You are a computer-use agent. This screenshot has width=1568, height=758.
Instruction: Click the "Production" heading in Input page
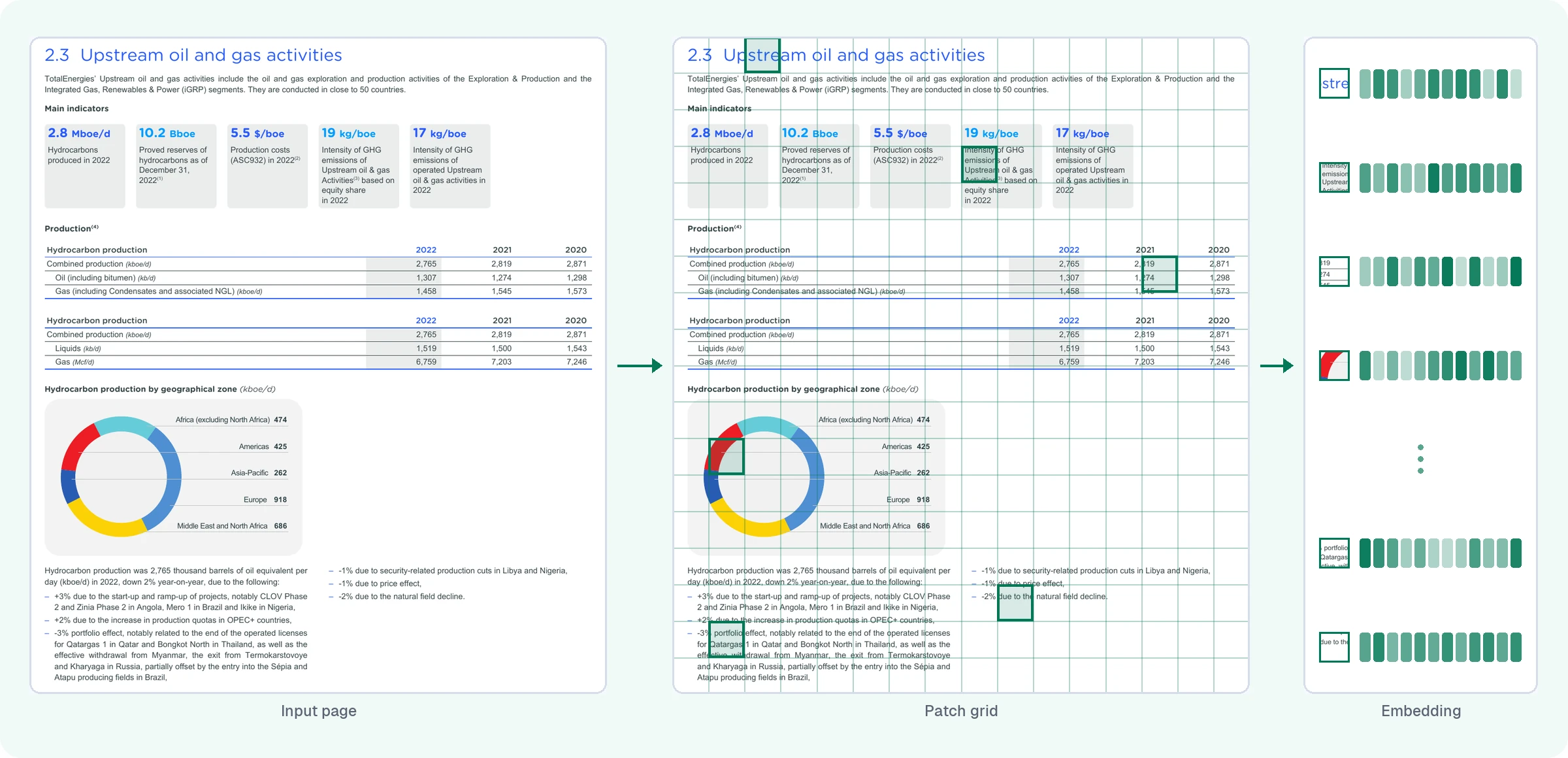click(71, 228)
